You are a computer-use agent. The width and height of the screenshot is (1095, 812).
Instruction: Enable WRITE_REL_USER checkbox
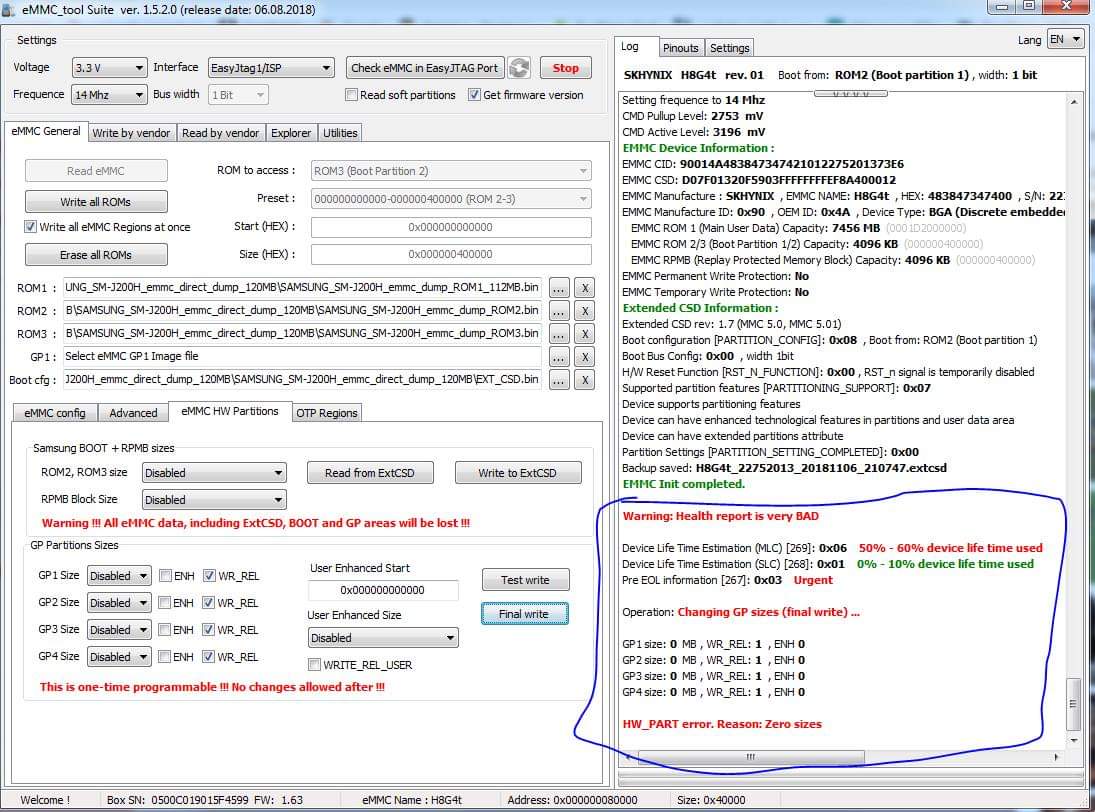coord(314,665)
